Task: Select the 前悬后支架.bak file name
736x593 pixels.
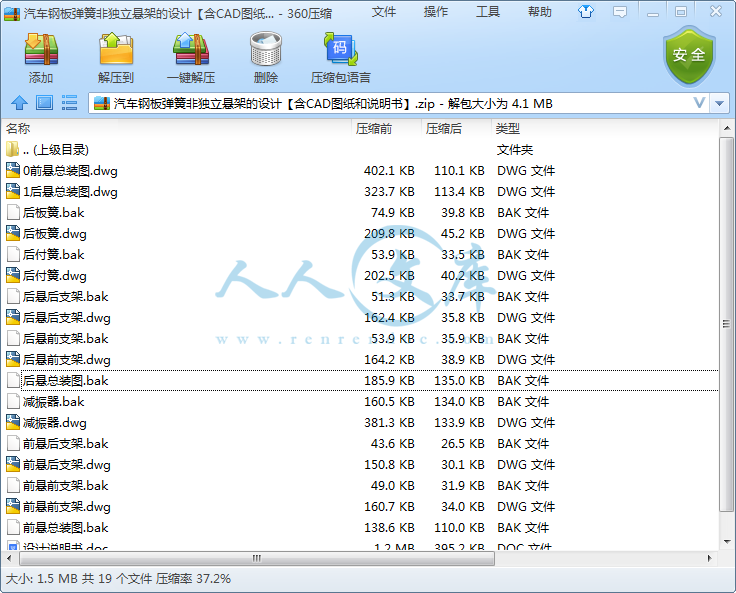Action: (66, 444)
